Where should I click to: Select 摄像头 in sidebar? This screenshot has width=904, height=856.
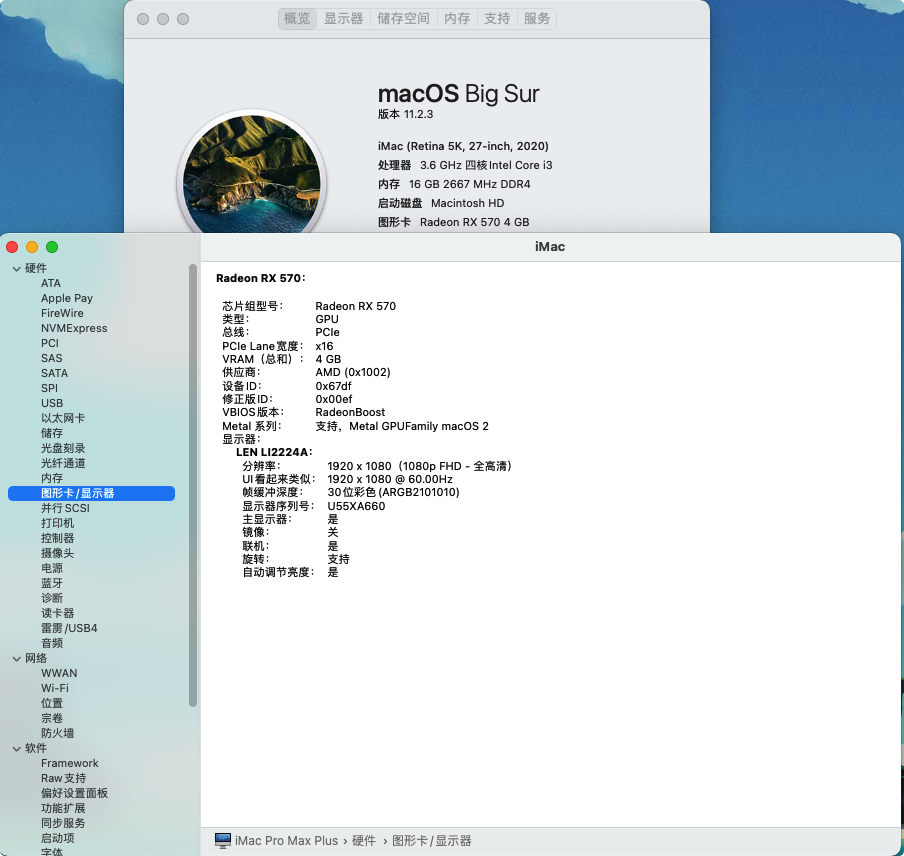tap(58, 553)
